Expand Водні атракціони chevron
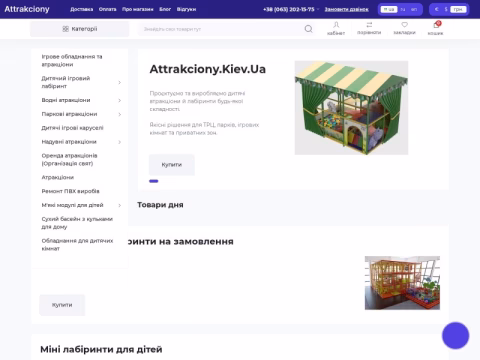The width and height of the screenshot is (480, 360). pyautogui.click(x=120, y=100)
